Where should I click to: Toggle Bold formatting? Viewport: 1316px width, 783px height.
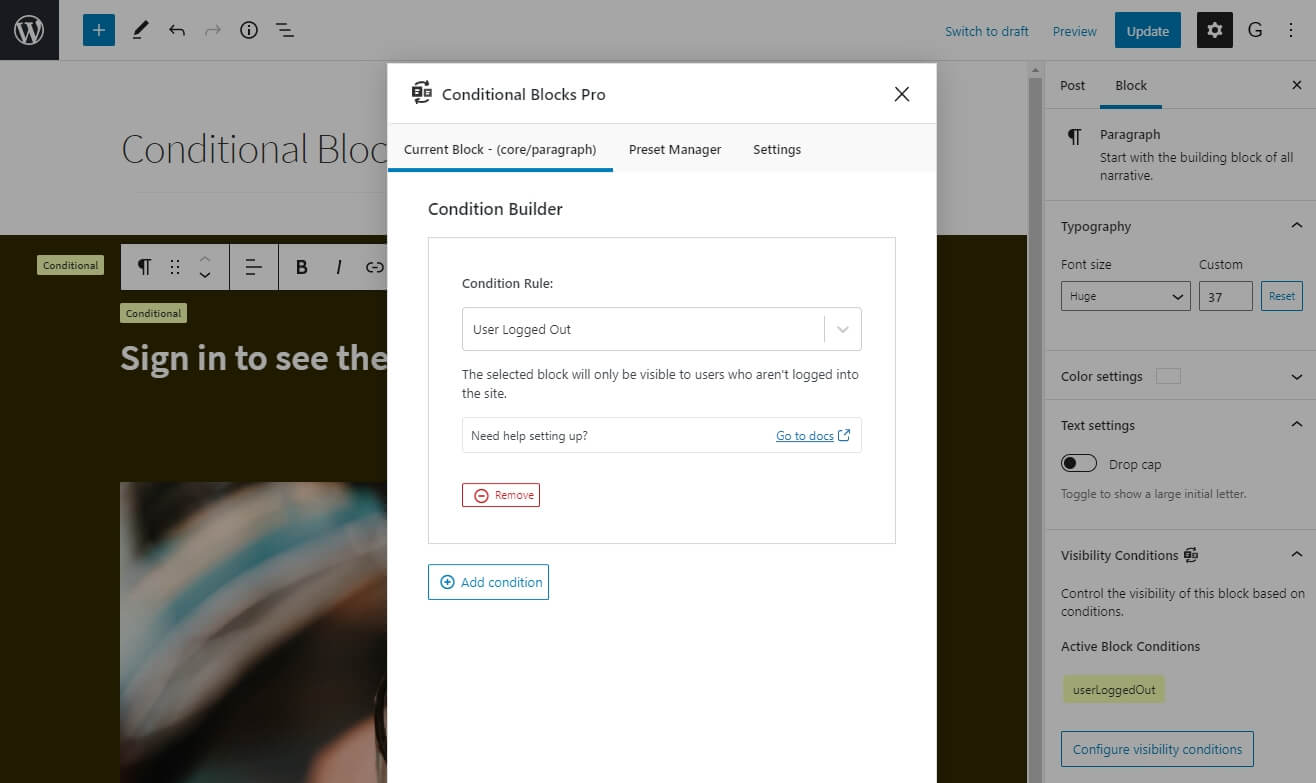pos(301,267)
